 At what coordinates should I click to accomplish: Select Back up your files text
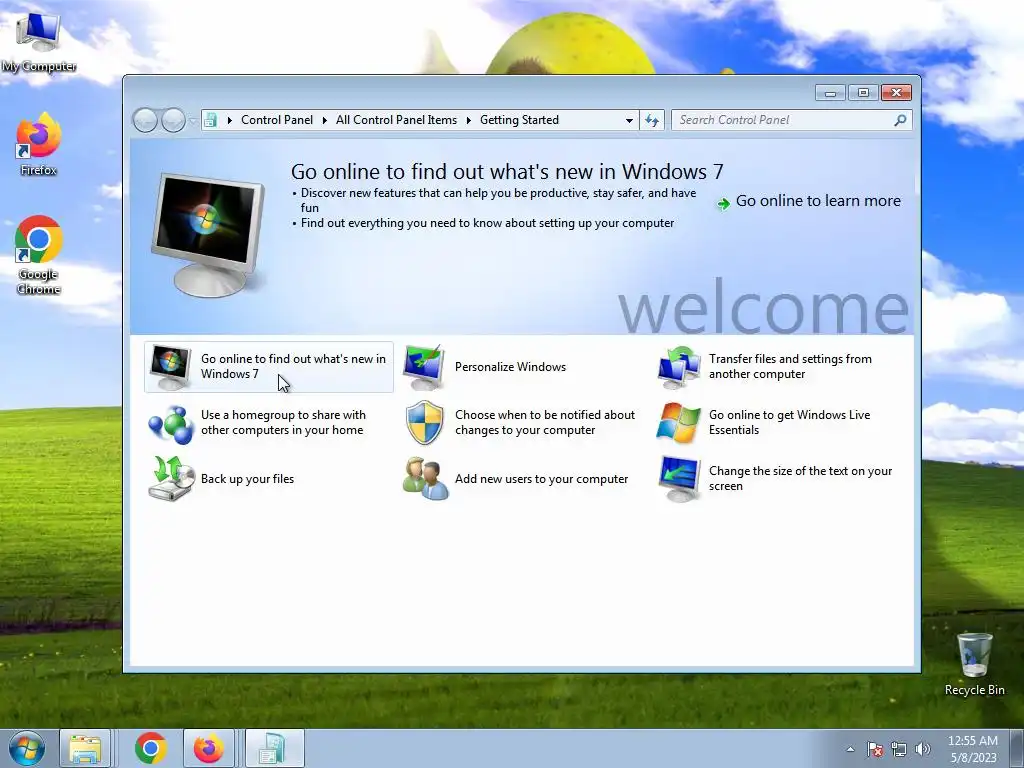[x=248, y=479]
